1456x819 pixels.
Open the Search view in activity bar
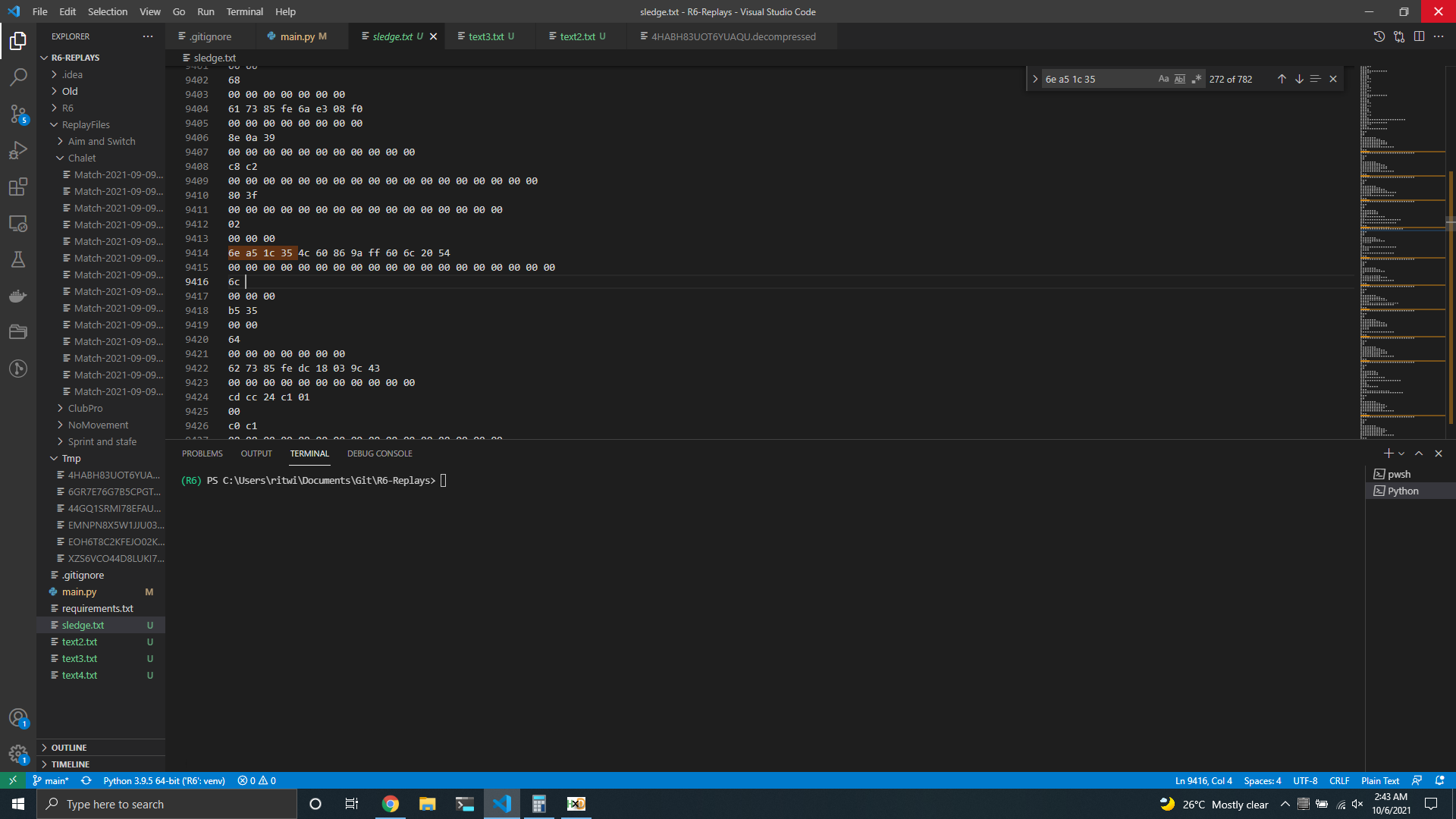[x=18, y=77]
